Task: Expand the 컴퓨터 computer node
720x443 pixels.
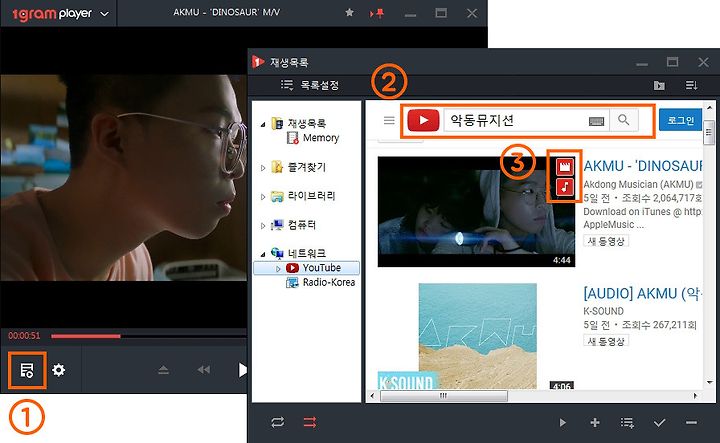Action: pos(263,226)
